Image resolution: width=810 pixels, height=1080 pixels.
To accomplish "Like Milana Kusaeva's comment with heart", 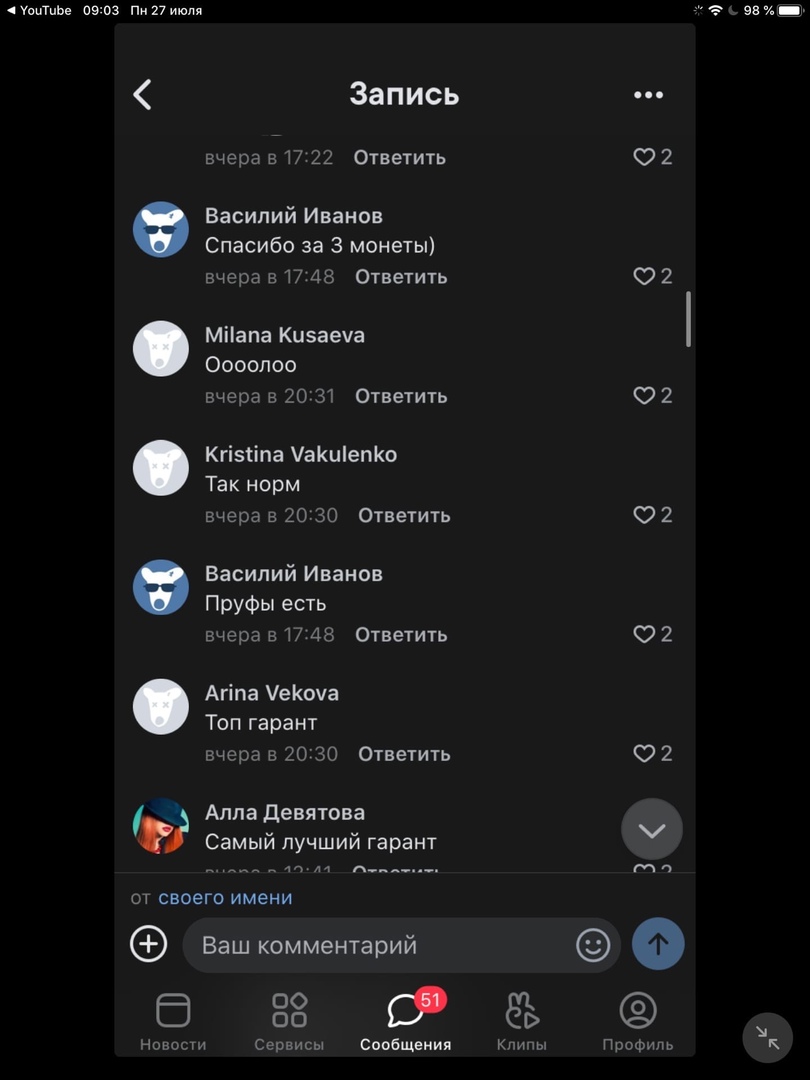I will (652, 395).
